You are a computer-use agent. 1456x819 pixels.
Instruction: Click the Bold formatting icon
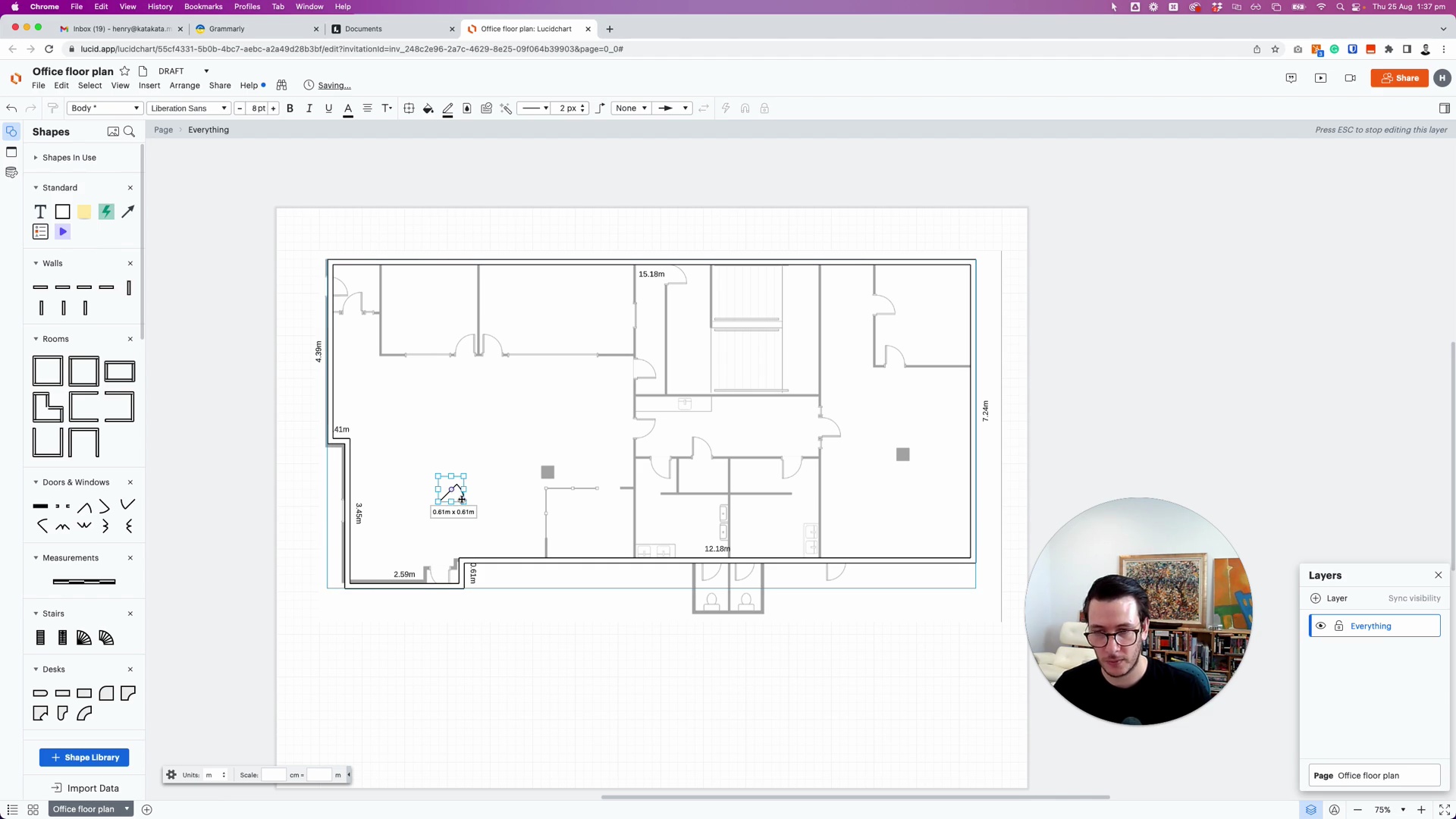pos(290,108)
